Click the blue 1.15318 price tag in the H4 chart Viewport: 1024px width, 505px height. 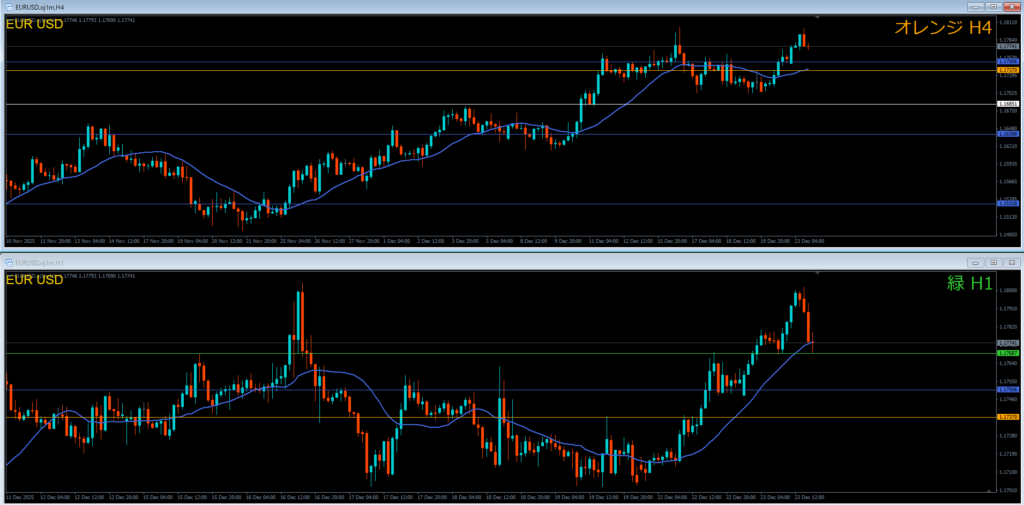(x=1008, y=203)
